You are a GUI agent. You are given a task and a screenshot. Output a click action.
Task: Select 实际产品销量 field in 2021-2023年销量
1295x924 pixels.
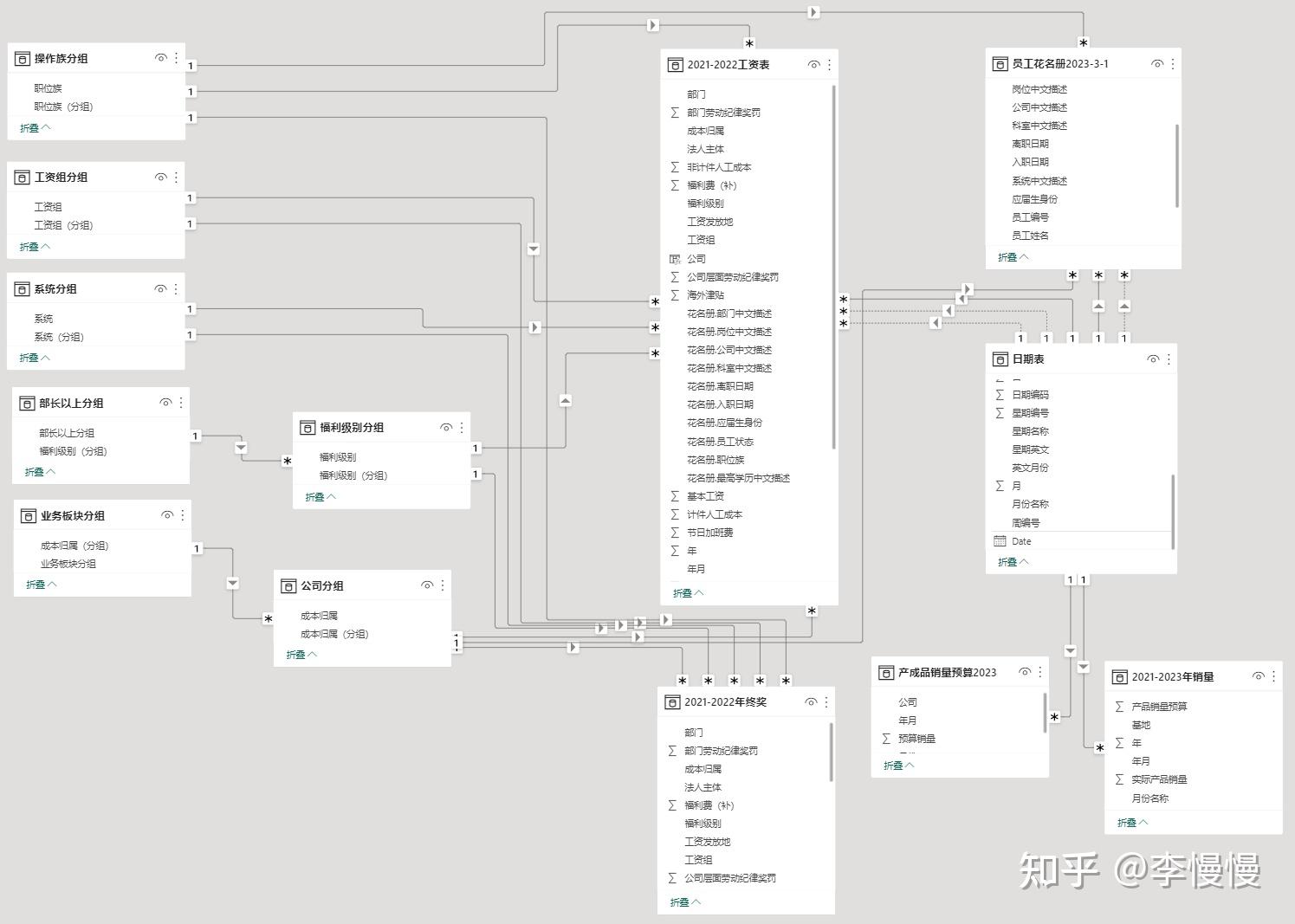click(1159, 779)
